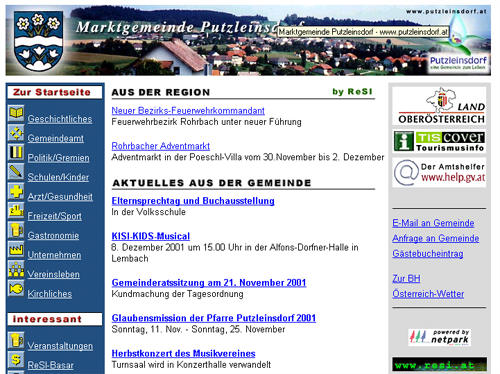The image size is (500, 374).
Task: Click the TIScover Tourismusinfo banner
Action: point(439,141)
